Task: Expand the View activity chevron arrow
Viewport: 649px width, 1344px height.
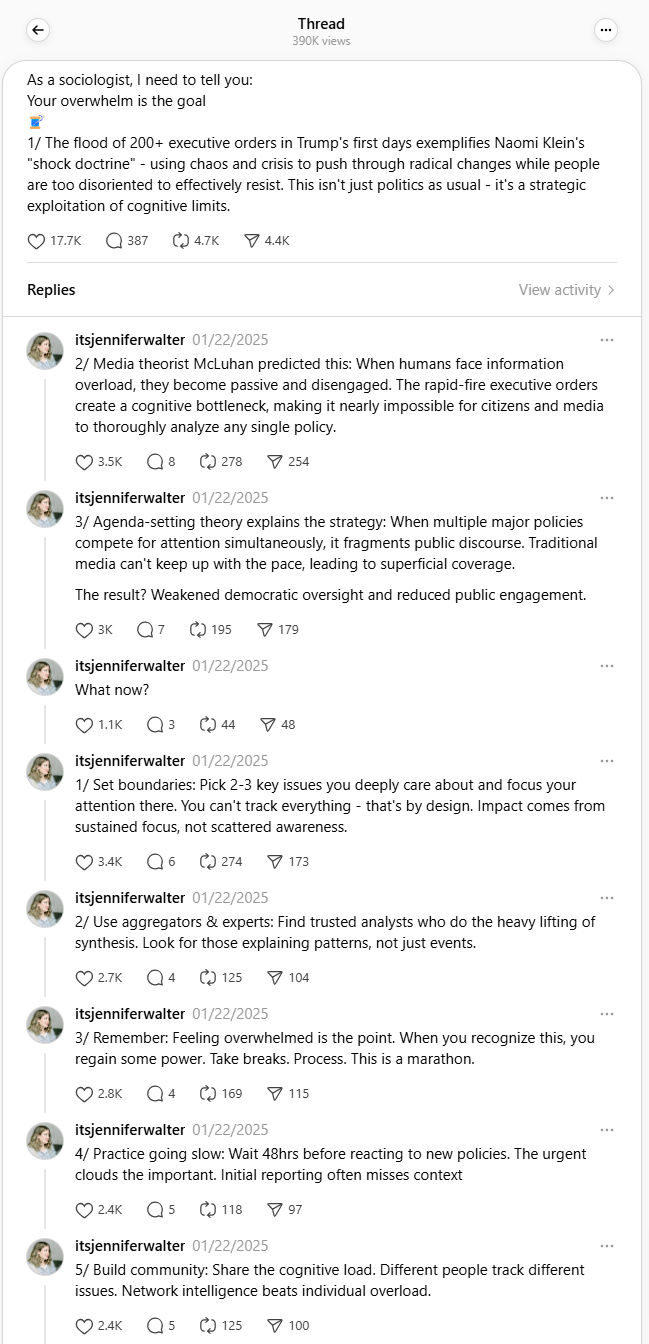Action: 611,290
